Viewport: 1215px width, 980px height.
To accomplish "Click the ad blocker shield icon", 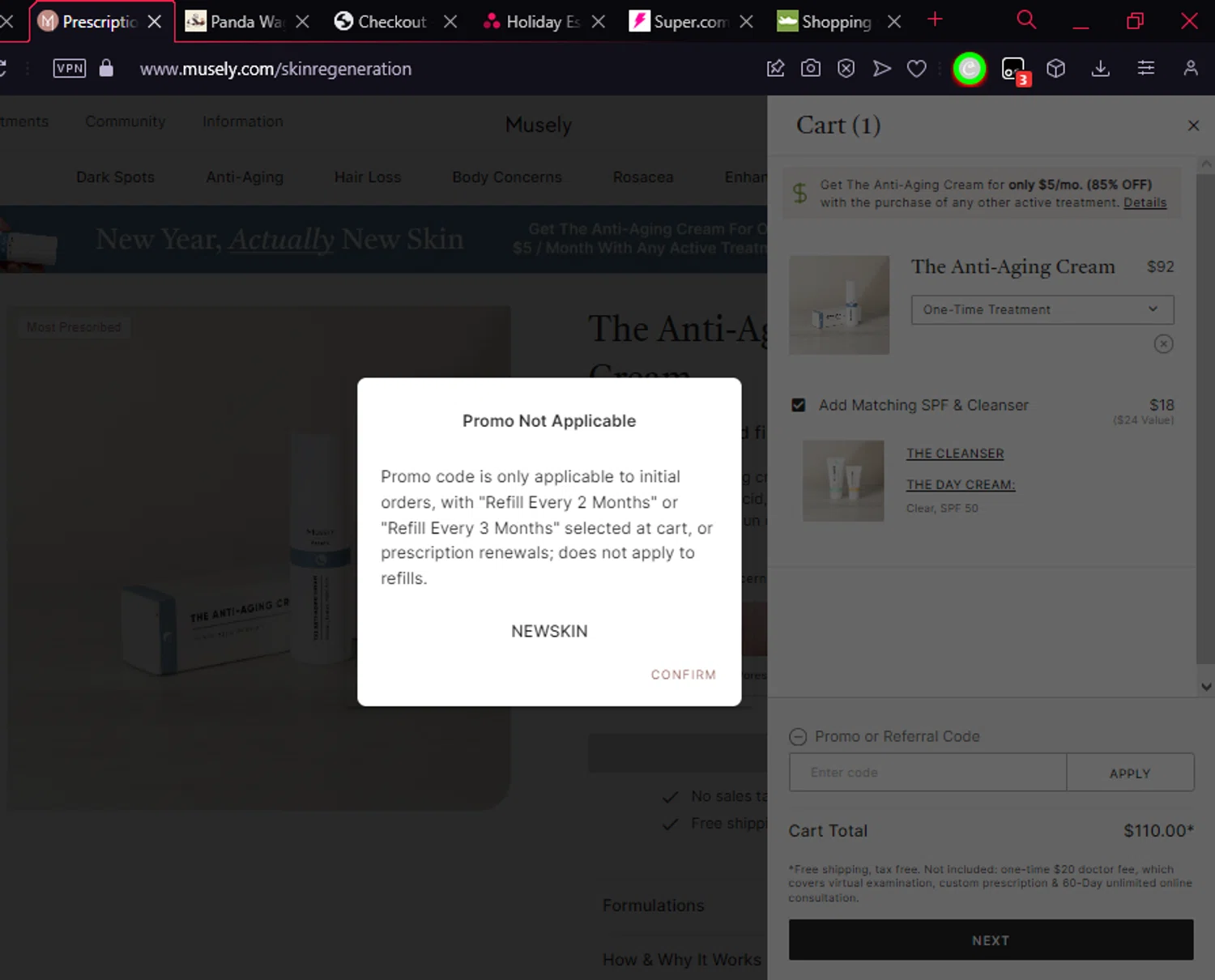I will click(846, 69).
